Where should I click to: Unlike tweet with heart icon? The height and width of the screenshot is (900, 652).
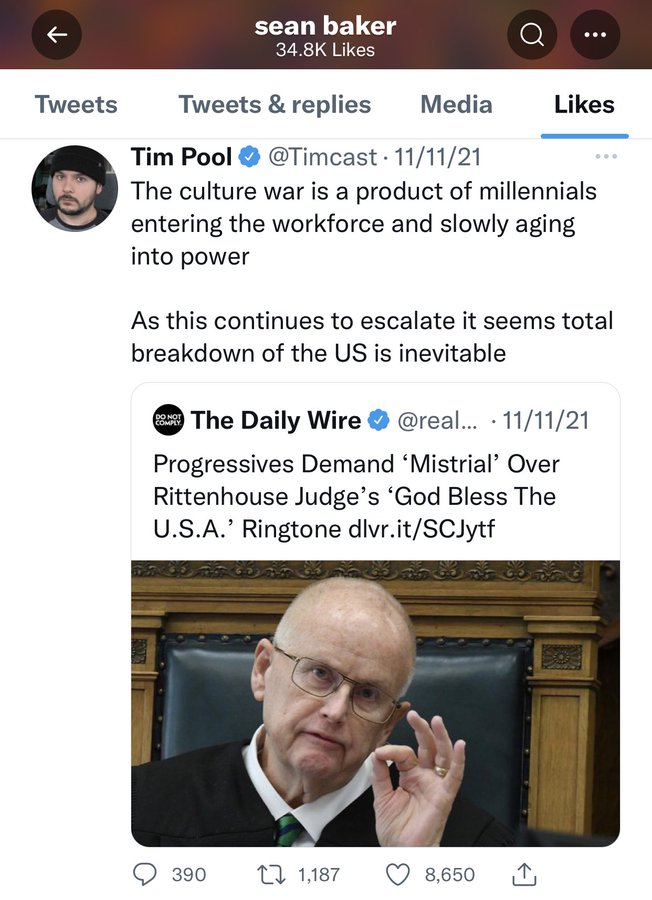[397, 874]
